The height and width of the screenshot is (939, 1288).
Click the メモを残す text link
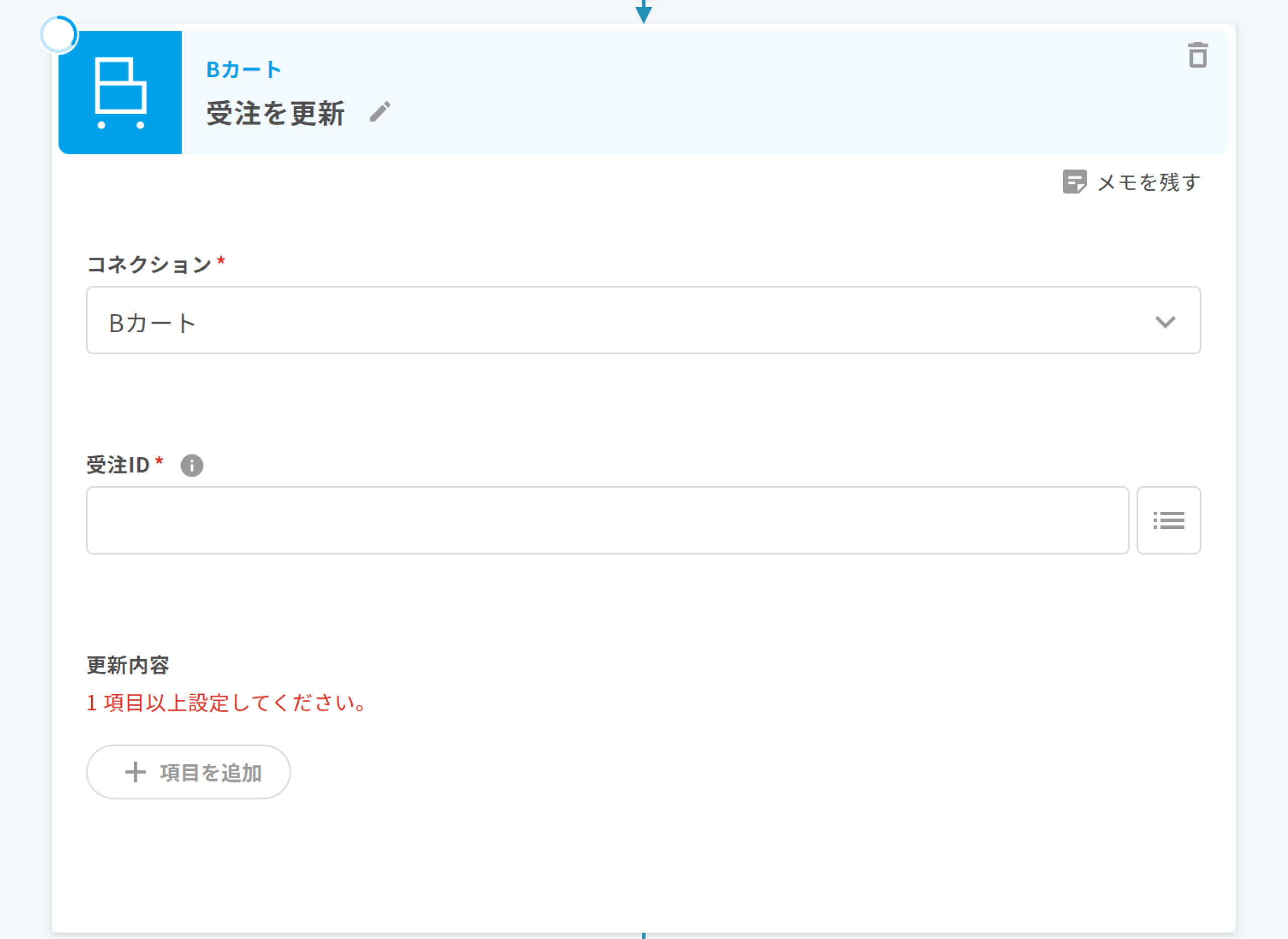click(x=1148, y=183)
